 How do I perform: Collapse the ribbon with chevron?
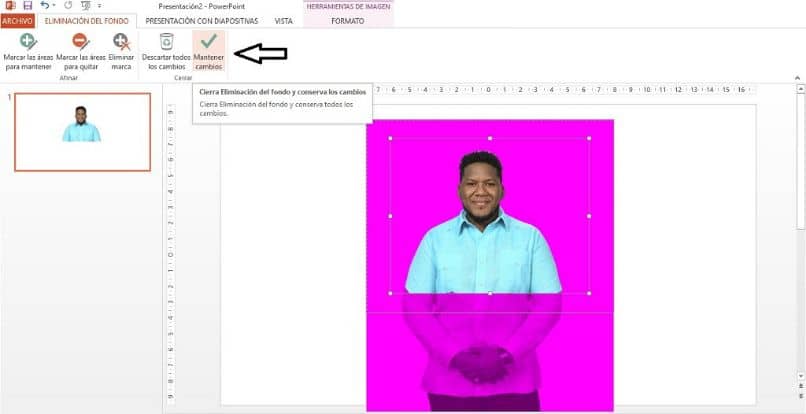[x=797, y=78]
